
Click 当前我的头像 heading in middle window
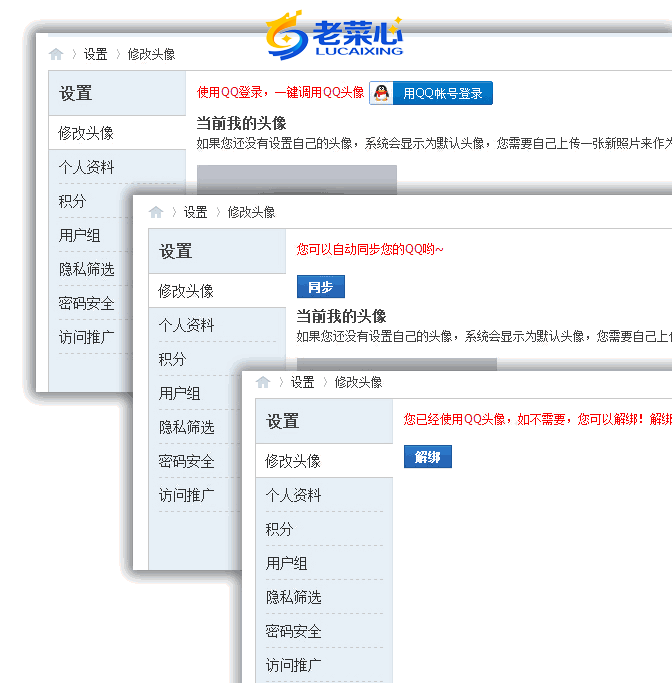point(341,316)
